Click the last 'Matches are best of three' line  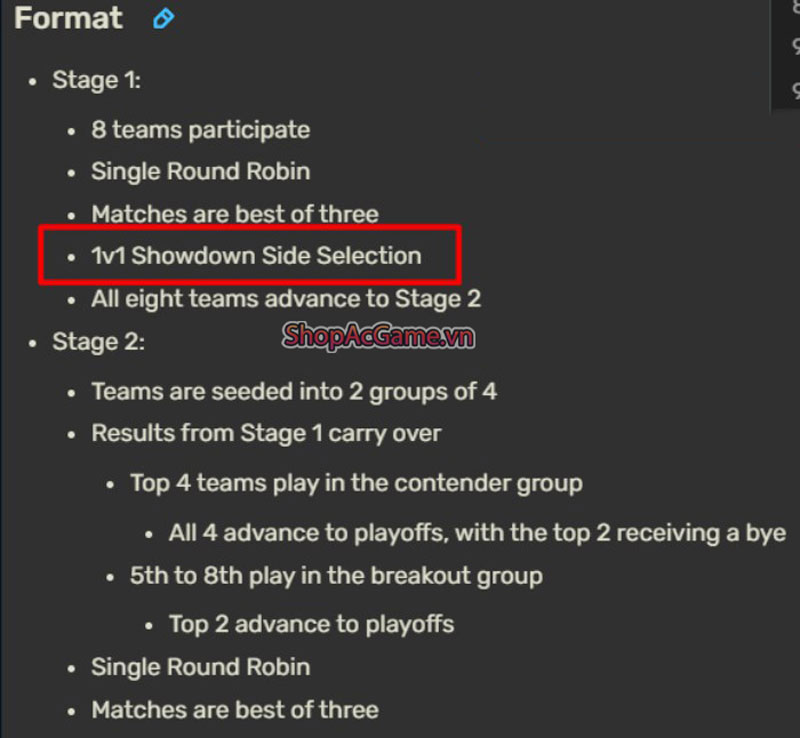[x=235, y=710]
